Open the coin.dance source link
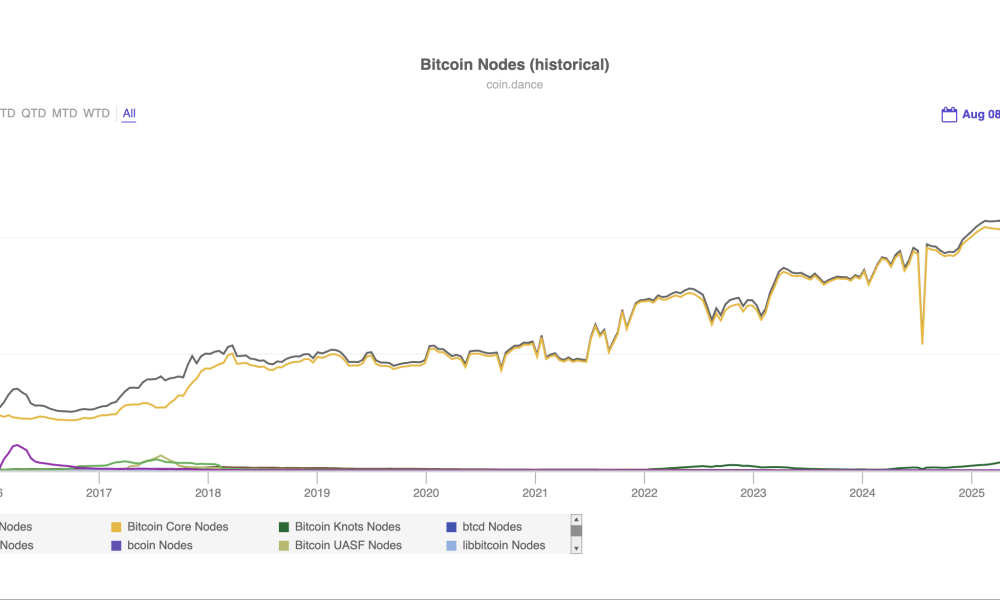This screenshot has height=600, width=1000. click(x=514, y=84)
